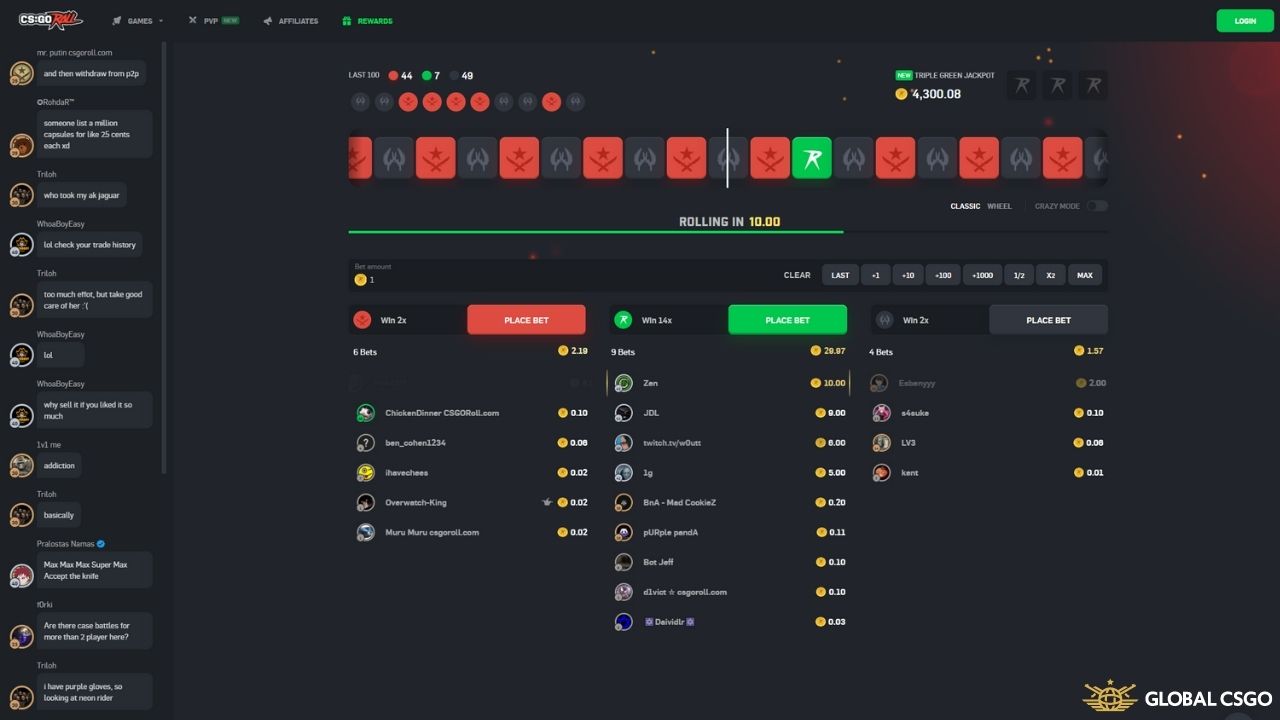Click the green Win 14x icon
Screen dimensions: 1280x720
(623, 320)
